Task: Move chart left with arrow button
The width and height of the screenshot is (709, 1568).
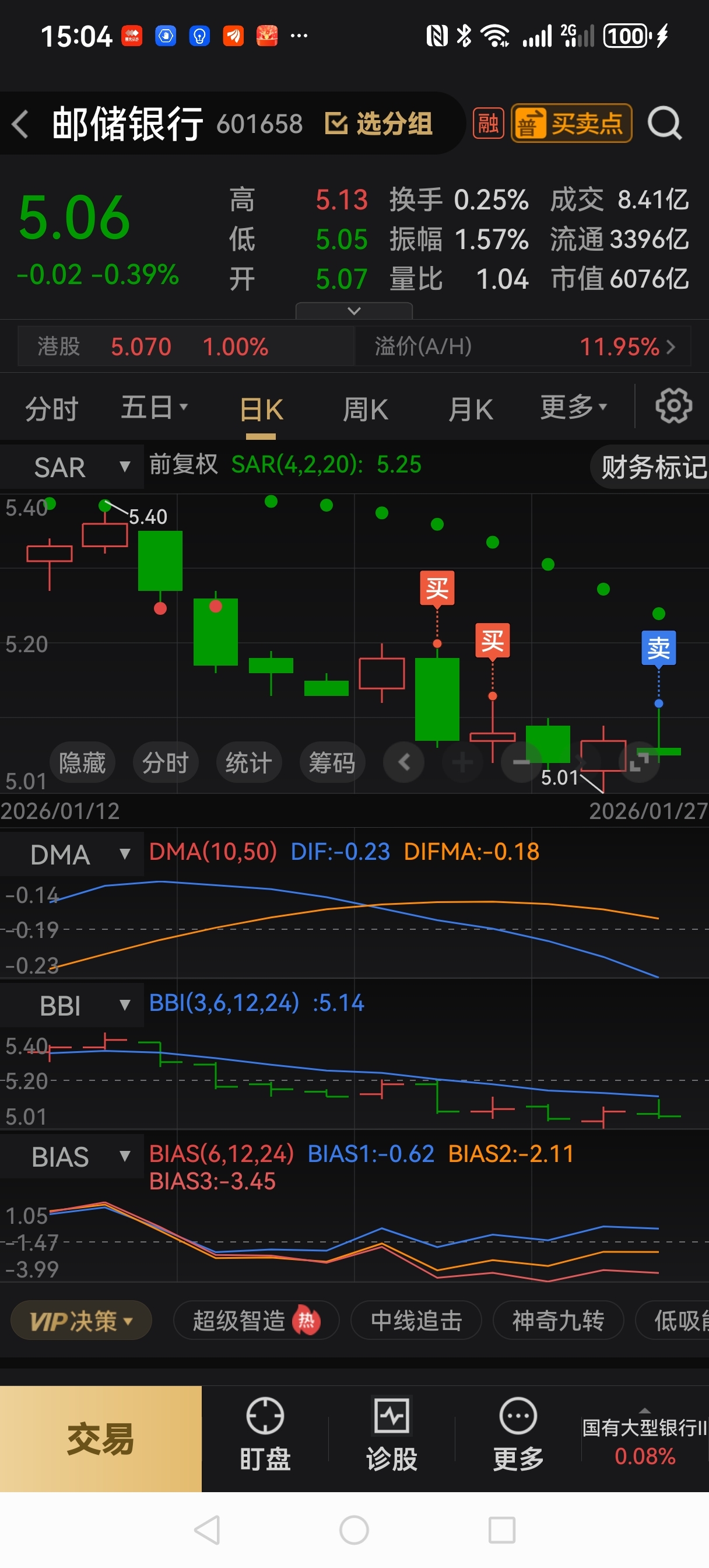Action: (403, 762)
